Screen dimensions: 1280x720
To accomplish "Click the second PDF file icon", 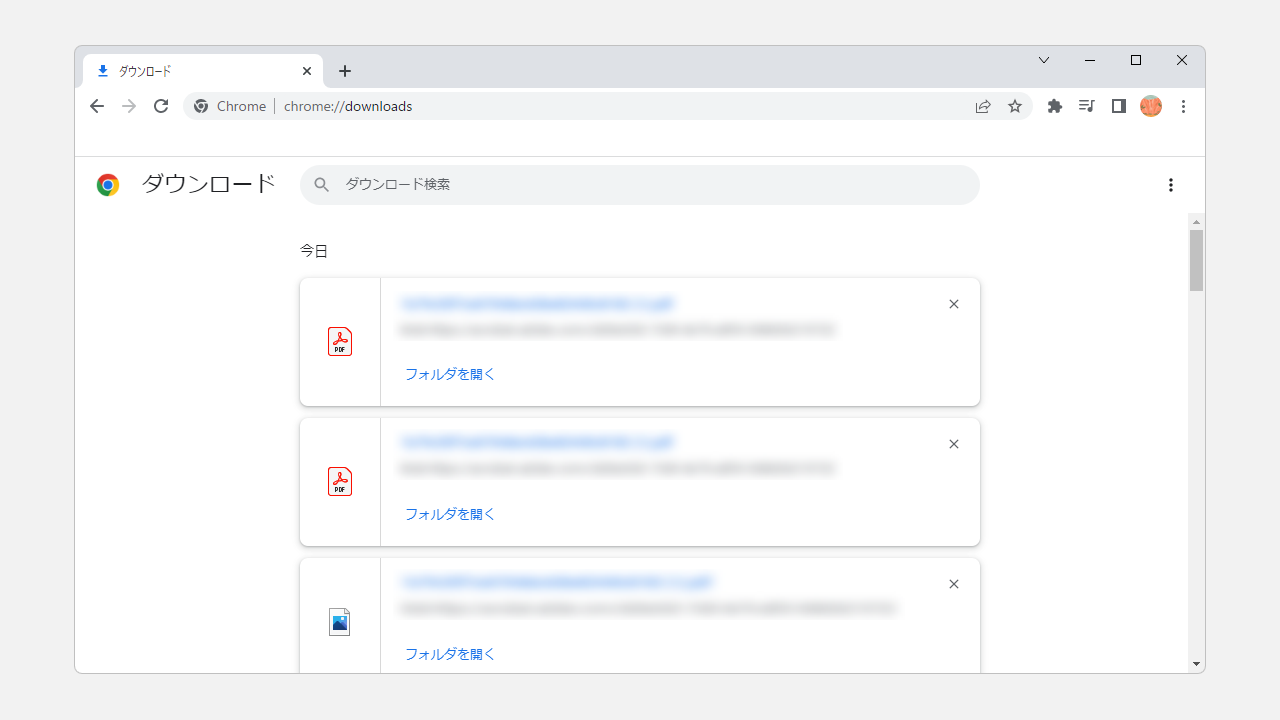I will (340, 482).
